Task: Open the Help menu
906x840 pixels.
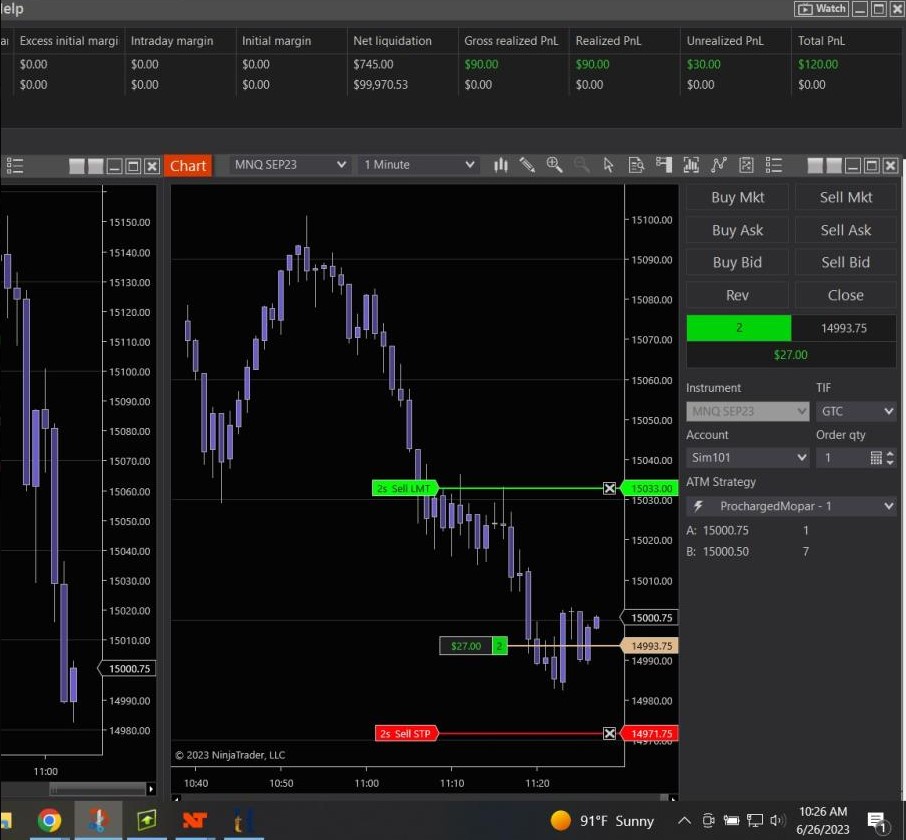Action: (12, 9)
